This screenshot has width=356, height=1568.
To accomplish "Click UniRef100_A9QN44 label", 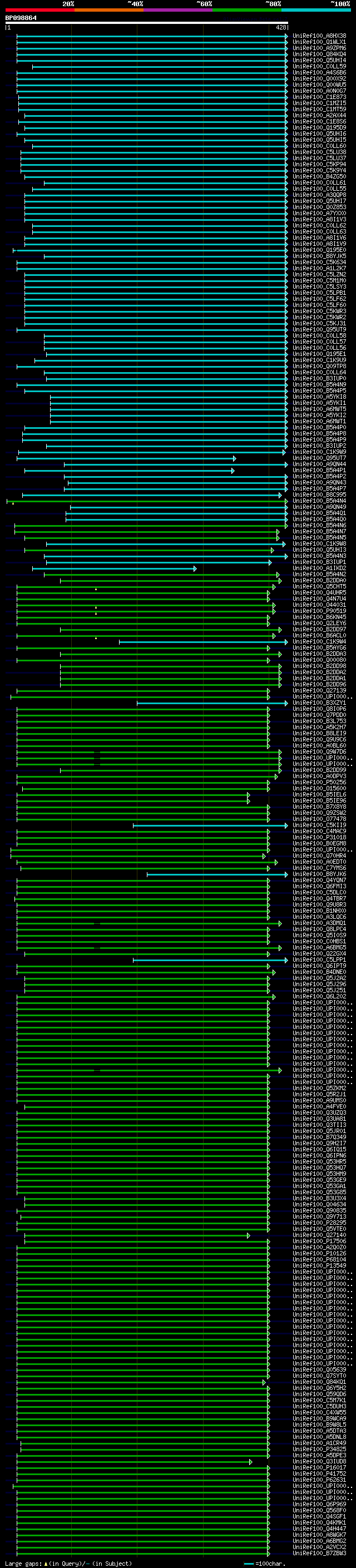I will click(319, 464).
